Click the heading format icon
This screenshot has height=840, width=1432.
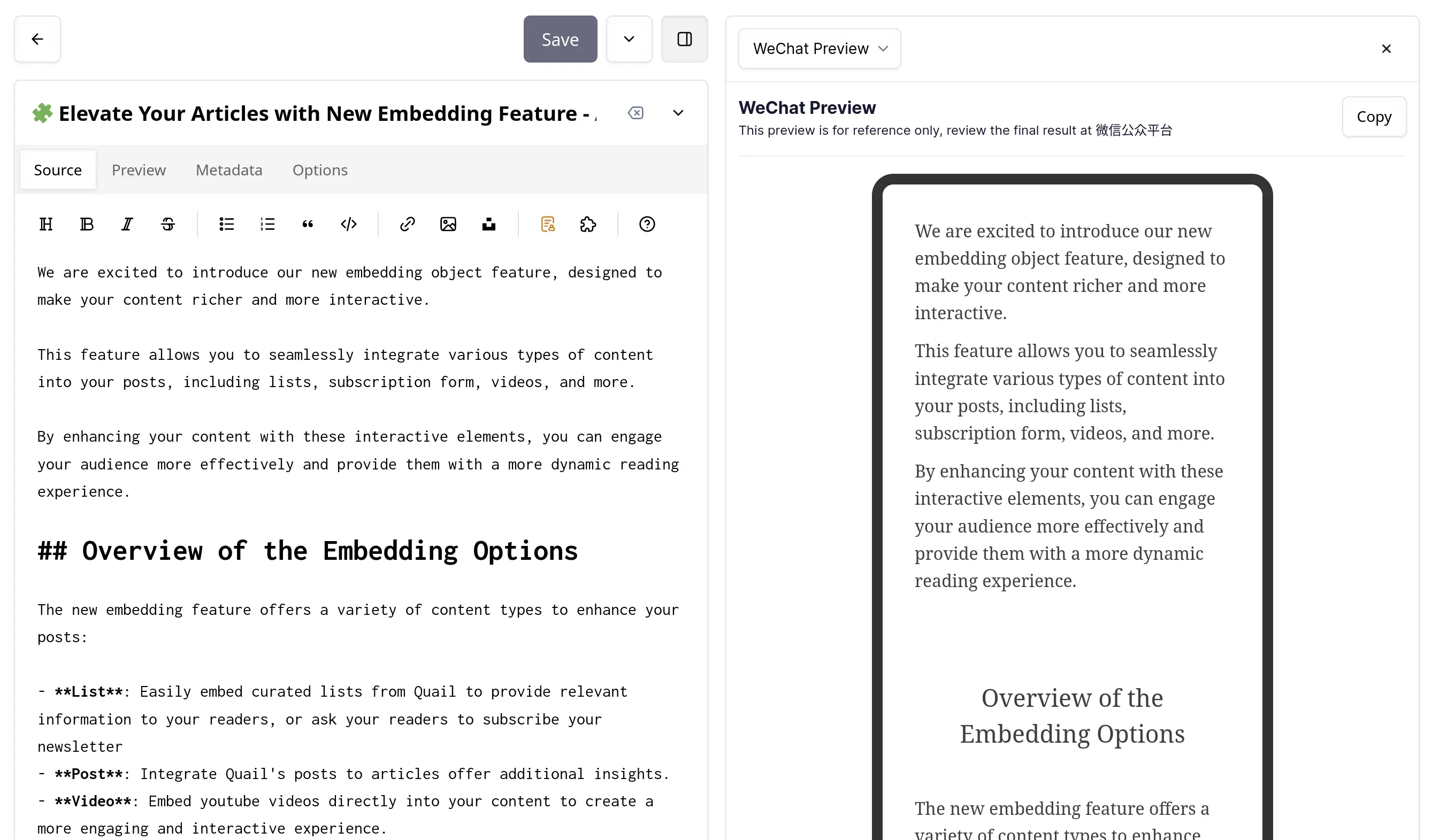[45, 224]
